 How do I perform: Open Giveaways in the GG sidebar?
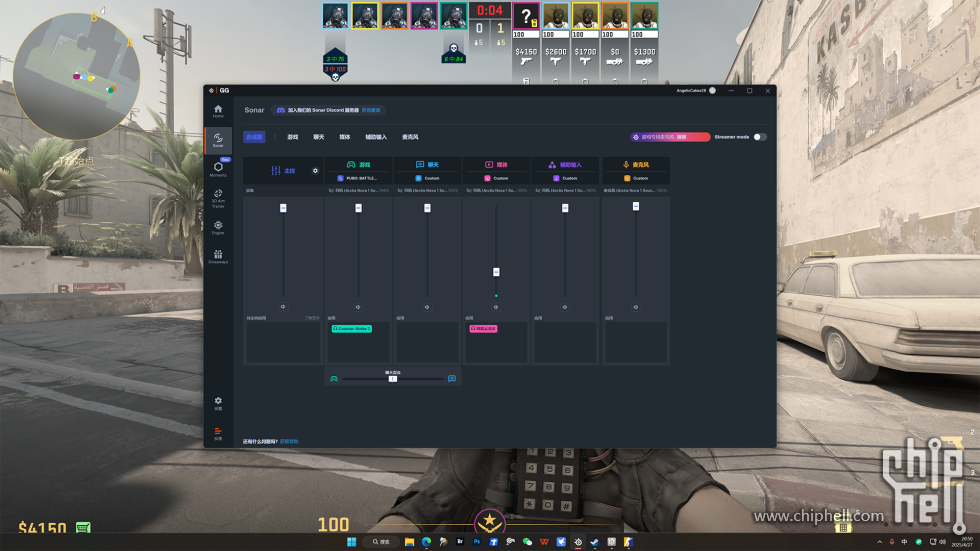tap(218, 257)
